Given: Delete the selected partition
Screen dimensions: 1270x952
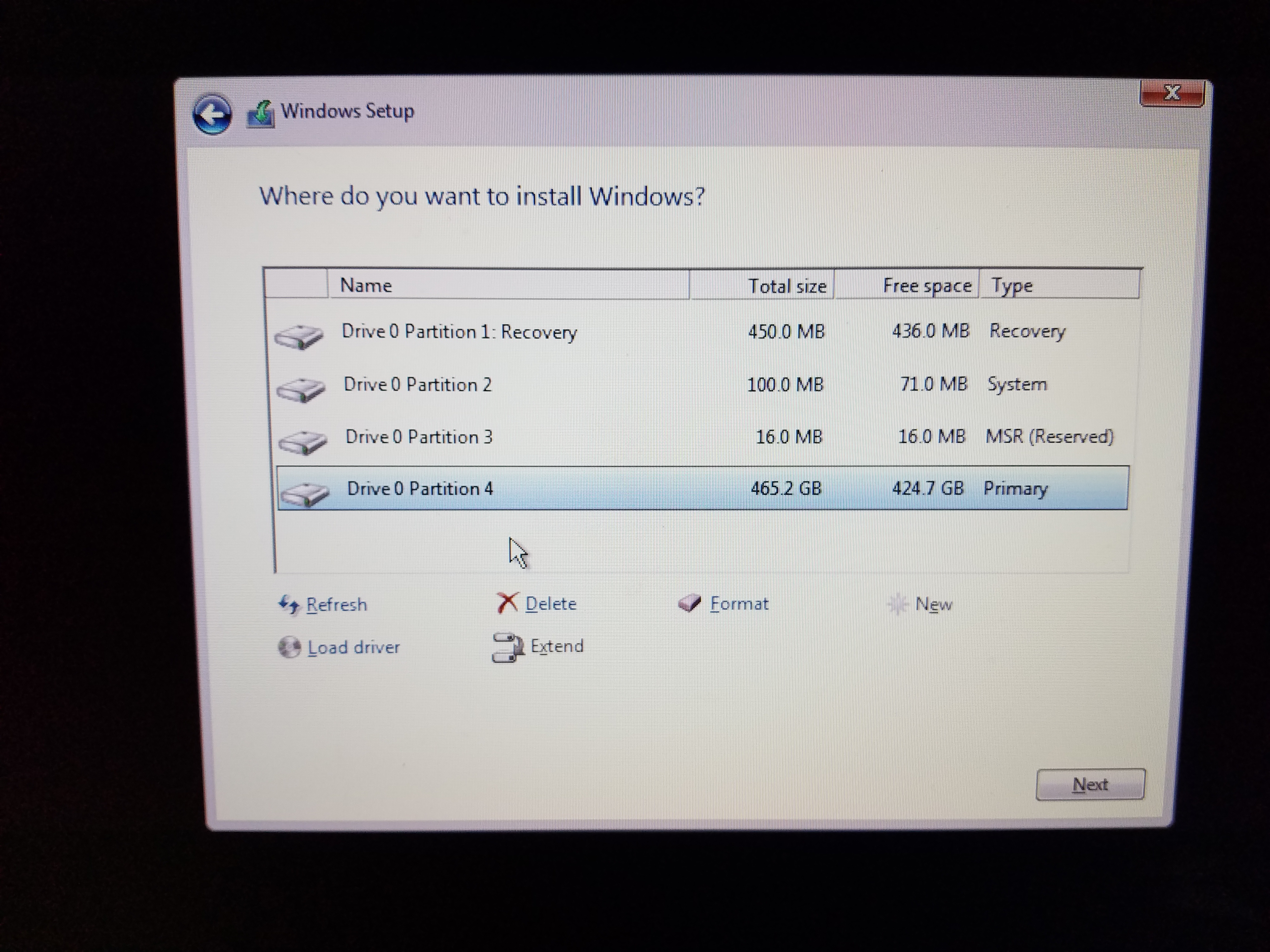Looking at the screenshot, I should tap(551, 604).
